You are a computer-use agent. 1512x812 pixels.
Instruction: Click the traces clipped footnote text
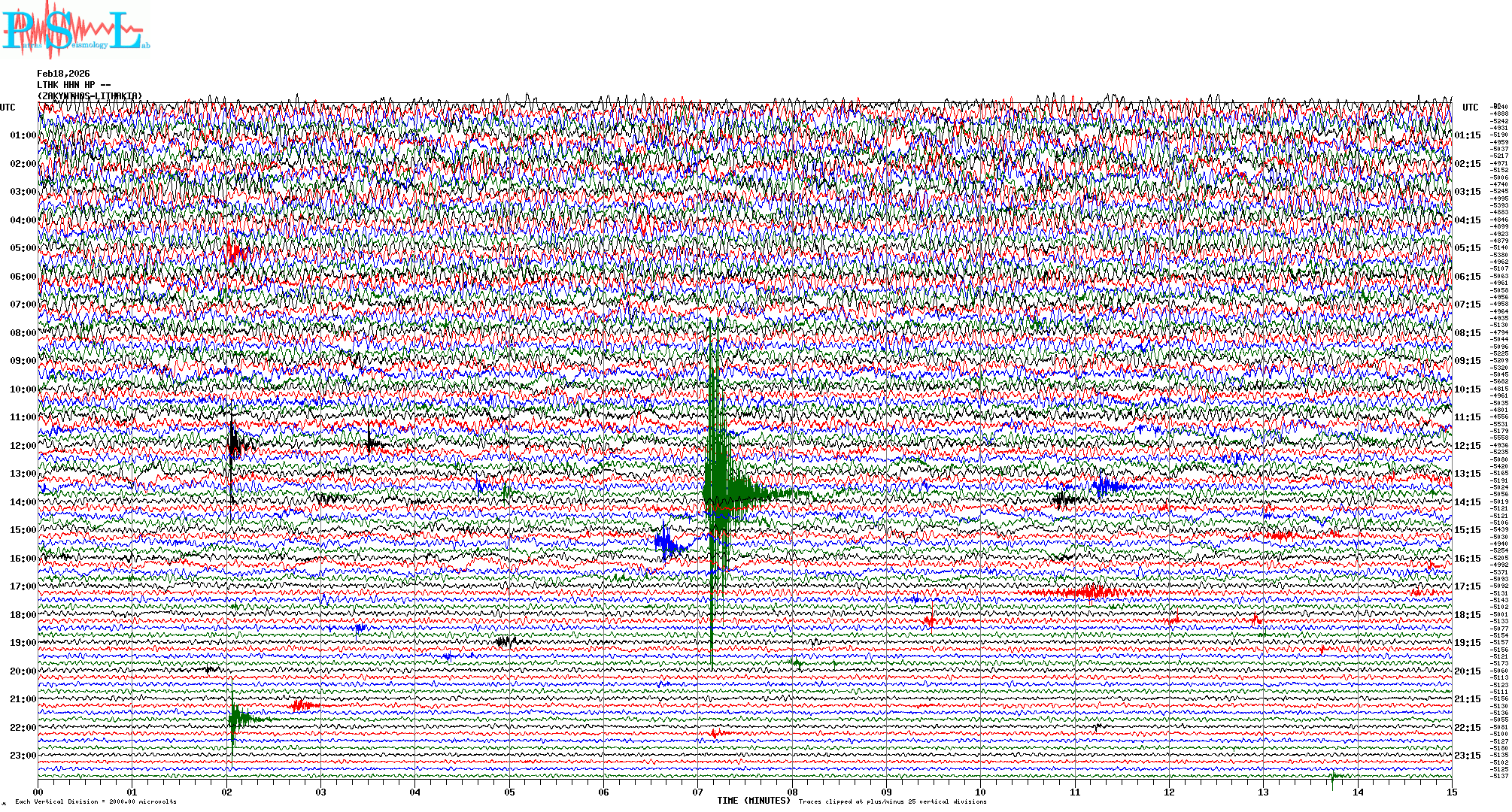[x=892, y=801]
